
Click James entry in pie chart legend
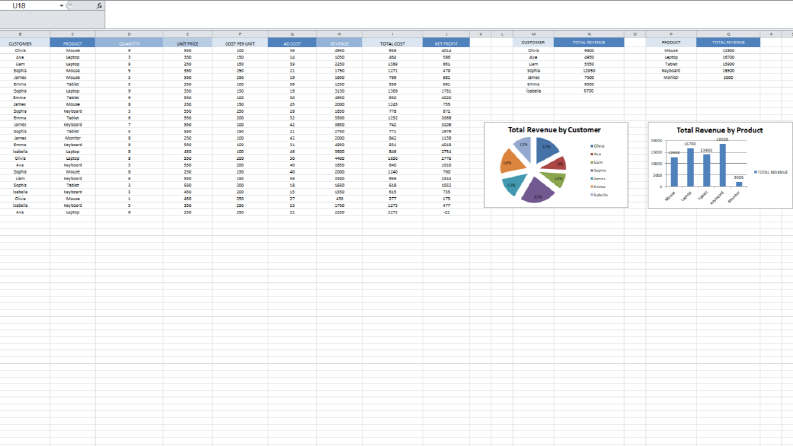(x=598, y=179)
